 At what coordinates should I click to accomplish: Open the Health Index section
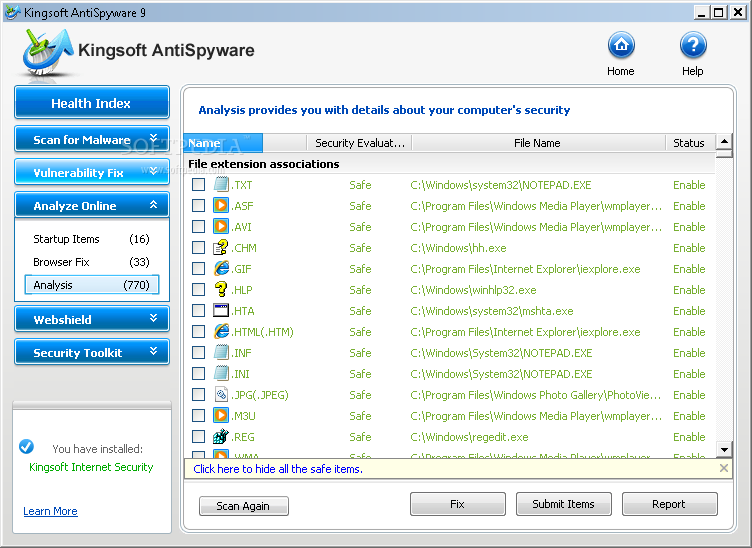(x=92, y=102)
